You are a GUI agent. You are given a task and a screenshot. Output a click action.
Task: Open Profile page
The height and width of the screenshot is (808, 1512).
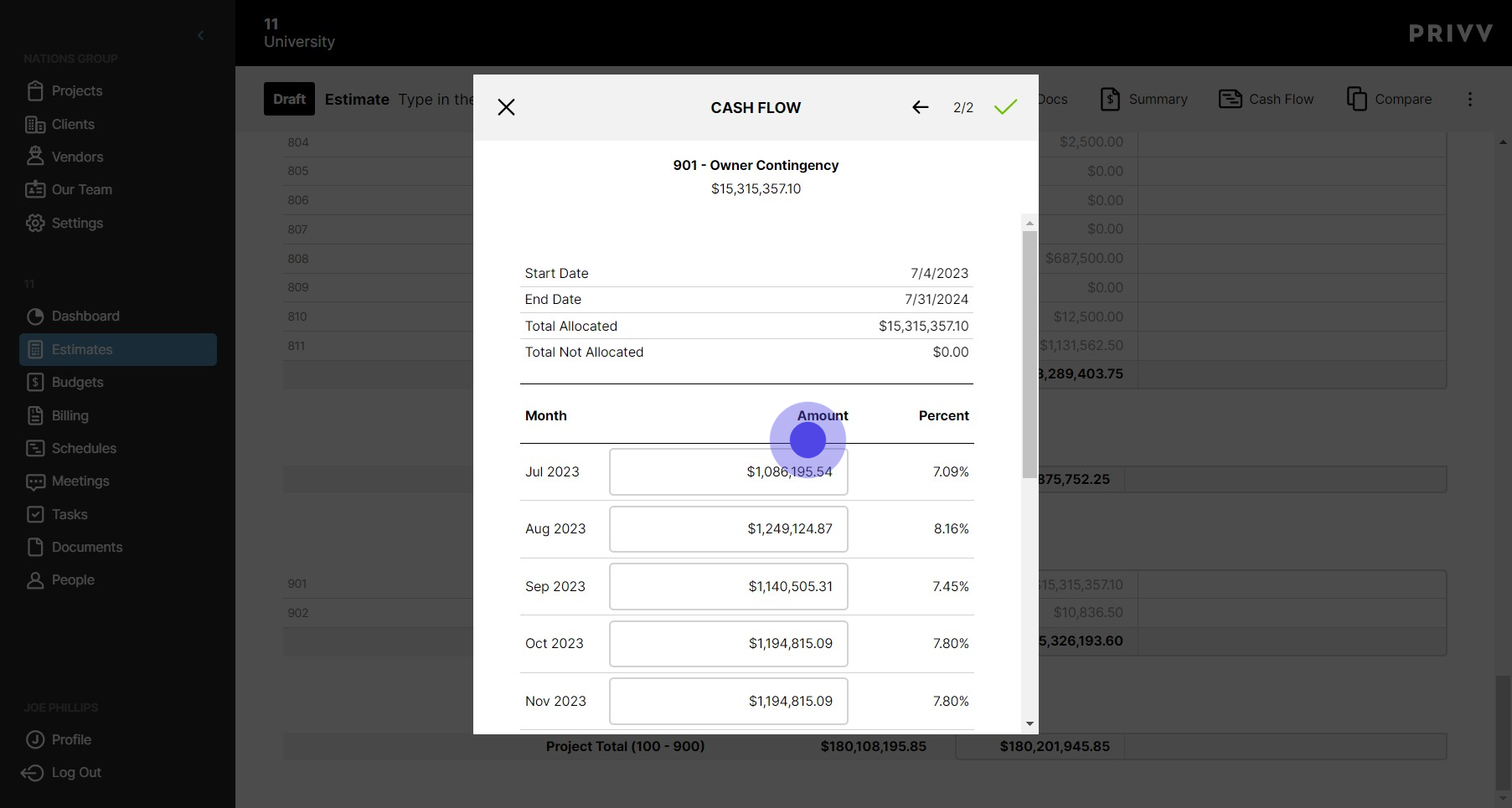tap(71, 739)
